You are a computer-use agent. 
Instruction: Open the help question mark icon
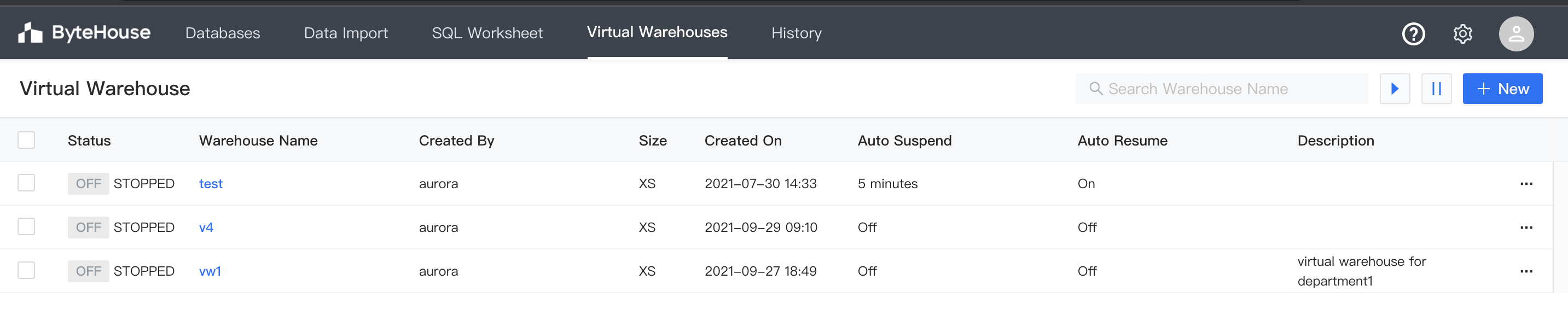tap(1413, 34)
